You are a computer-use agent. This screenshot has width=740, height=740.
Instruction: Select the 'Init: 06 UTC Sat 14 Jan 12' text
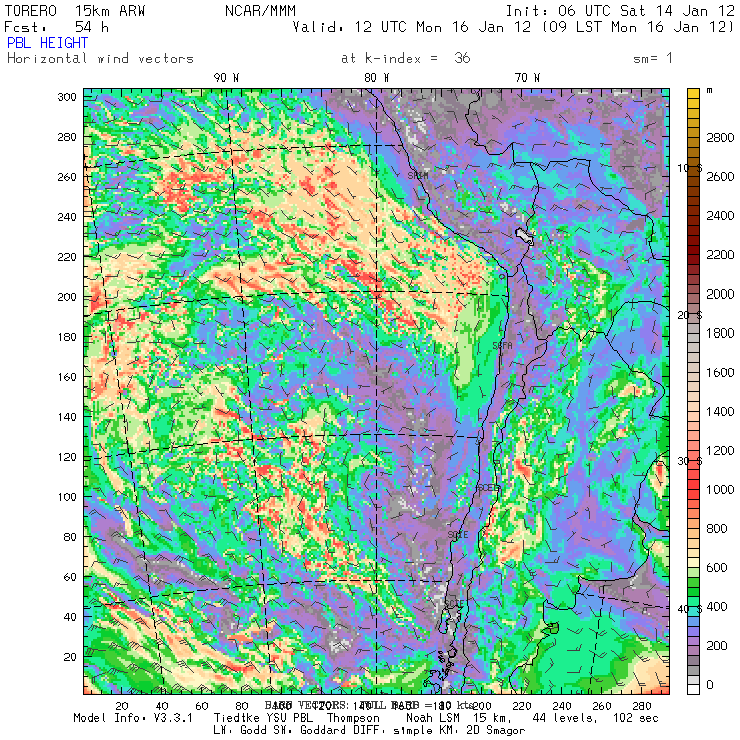(620, 11)
